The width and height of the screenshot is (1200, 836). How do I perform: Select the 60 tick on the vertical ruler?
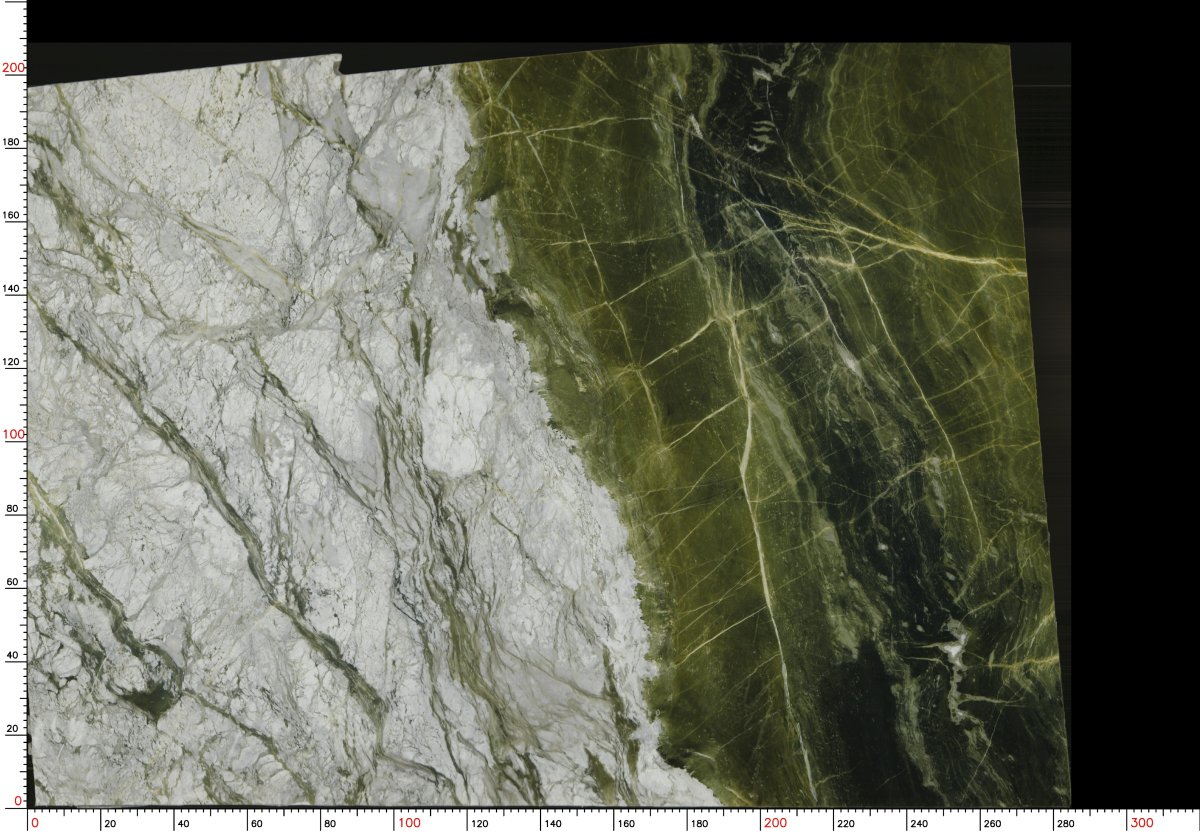pyautogui.click(x=13, y=581)
